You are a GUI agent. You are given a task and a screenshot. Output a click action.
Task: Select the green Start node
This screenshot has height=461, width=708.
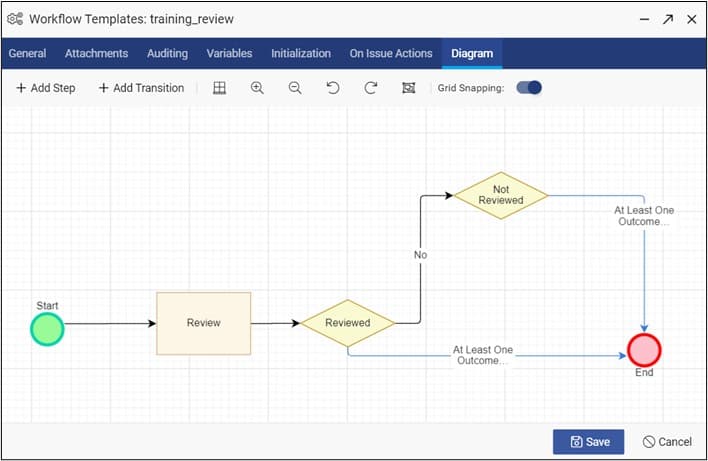[x=47, y=329]
